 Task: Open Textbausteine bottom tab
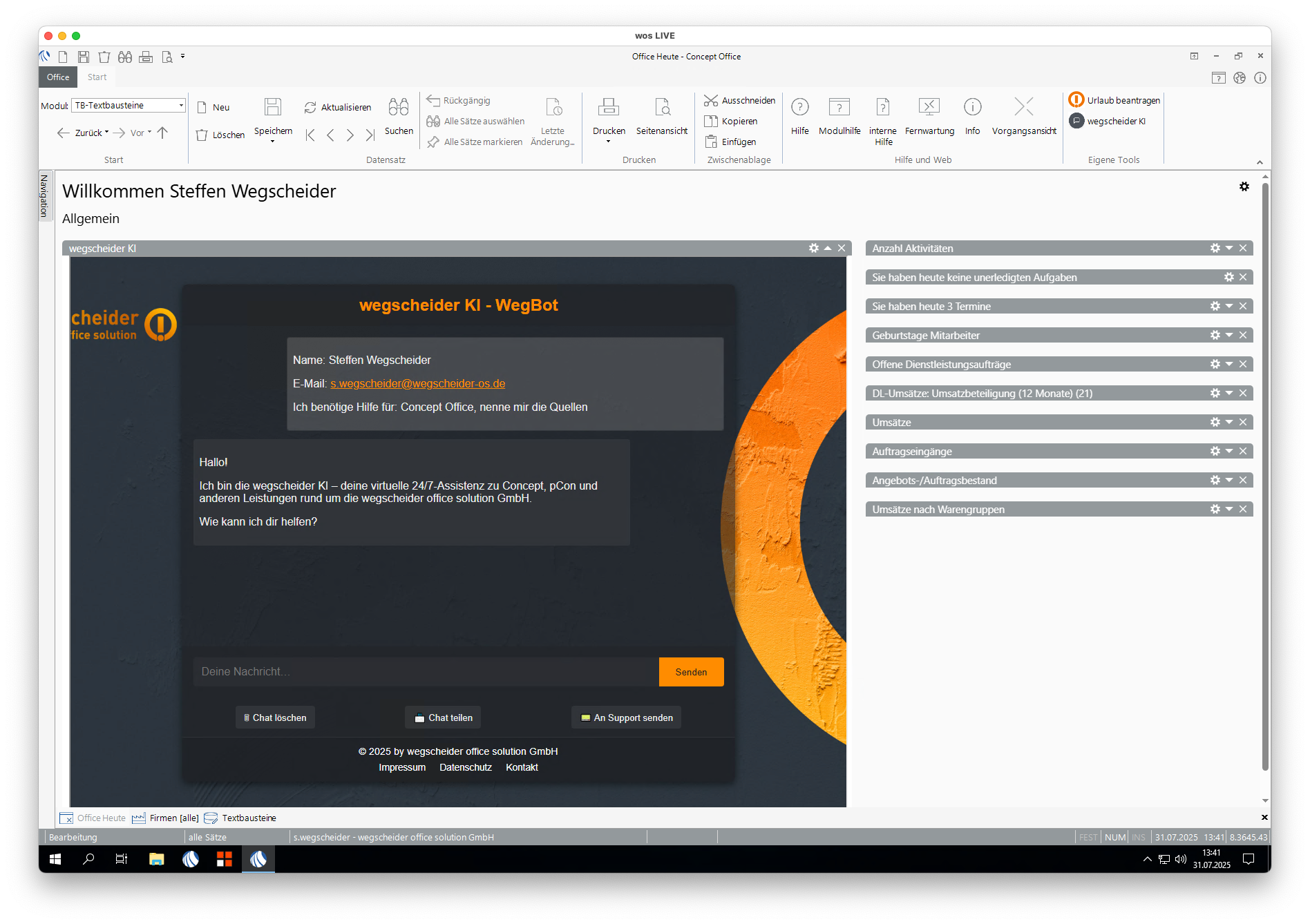coord(240,818)
